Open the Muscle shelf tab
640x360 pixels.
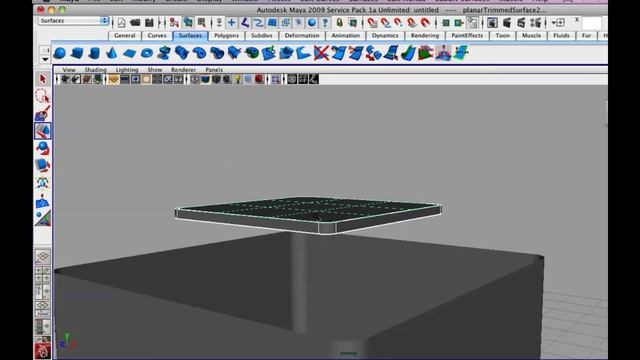click(x=531, y=36)
